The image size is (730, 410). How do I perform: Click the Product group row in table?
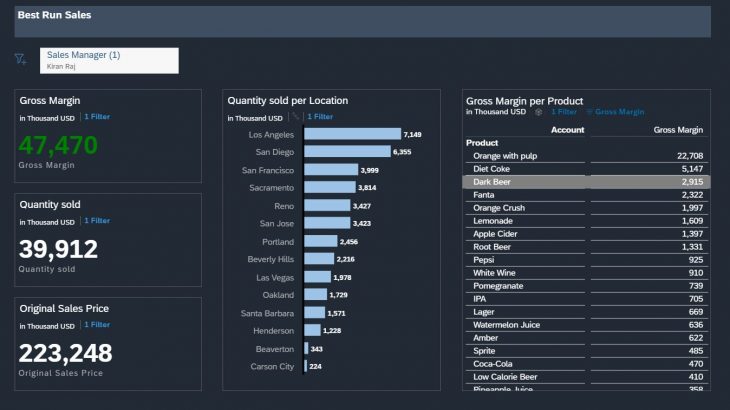click(x=483, y=143)
